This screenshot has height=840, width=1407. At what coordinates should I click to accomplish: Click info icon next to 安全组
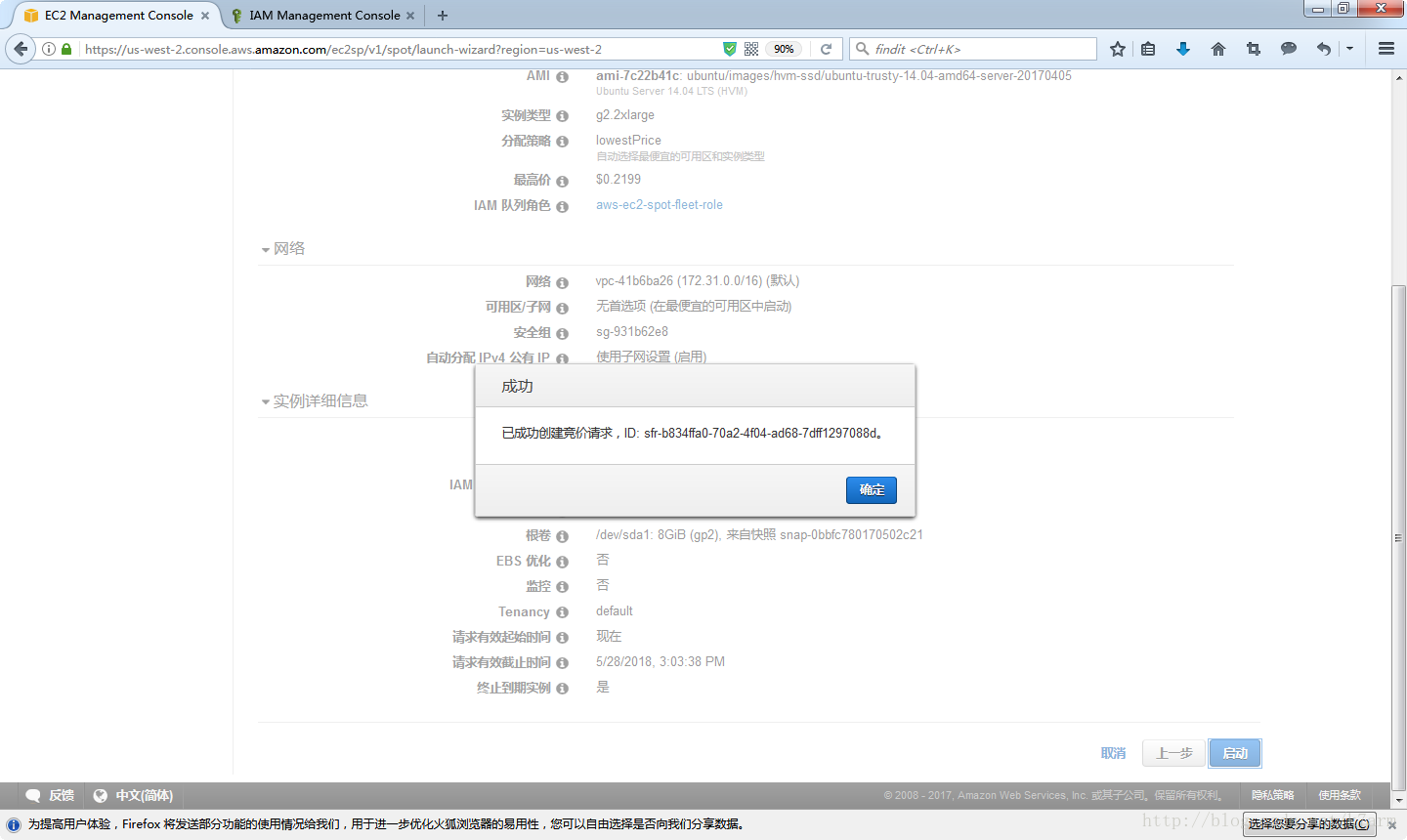(562, 333)
